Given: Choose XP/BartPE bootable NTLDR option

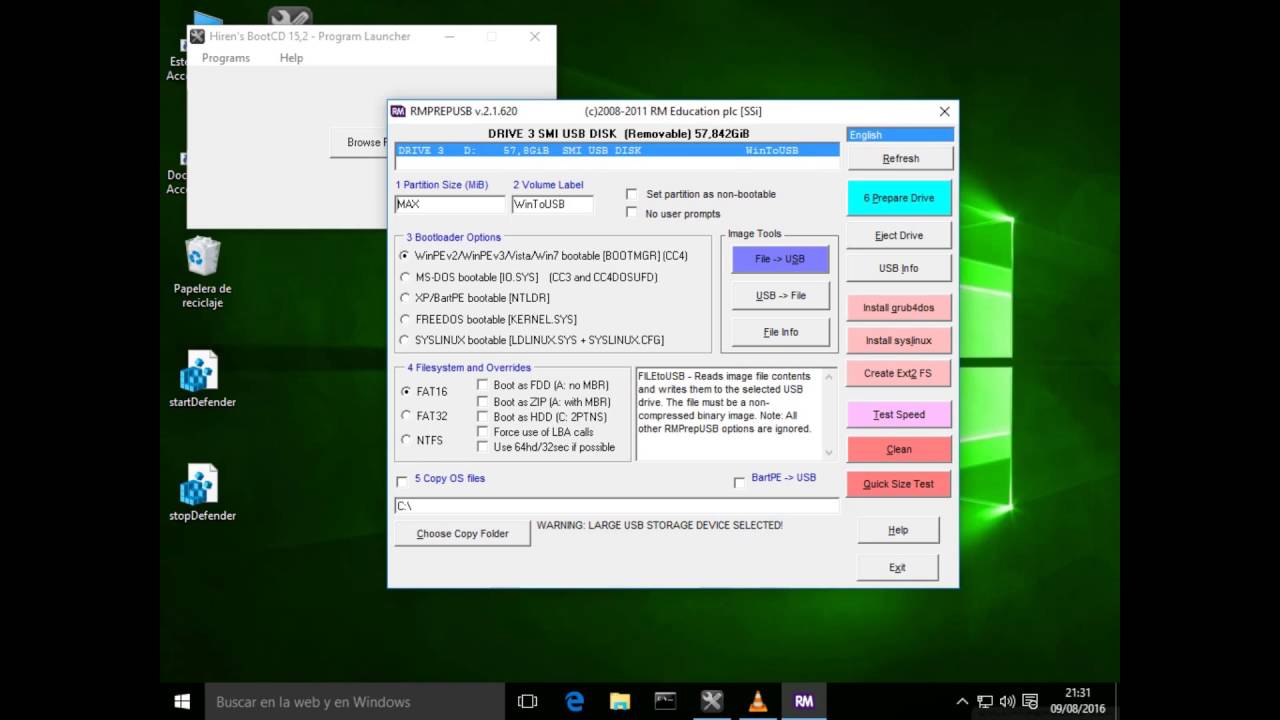Looking at the screenshot, I should click(405, 298).
